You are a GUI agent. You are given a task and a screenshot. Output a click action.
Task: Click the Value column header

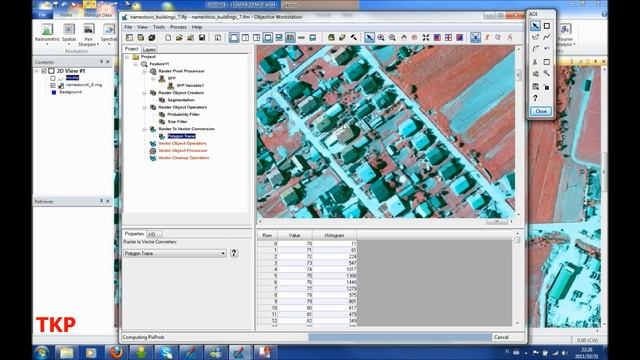pyautogui.click(x=294, y=236)
